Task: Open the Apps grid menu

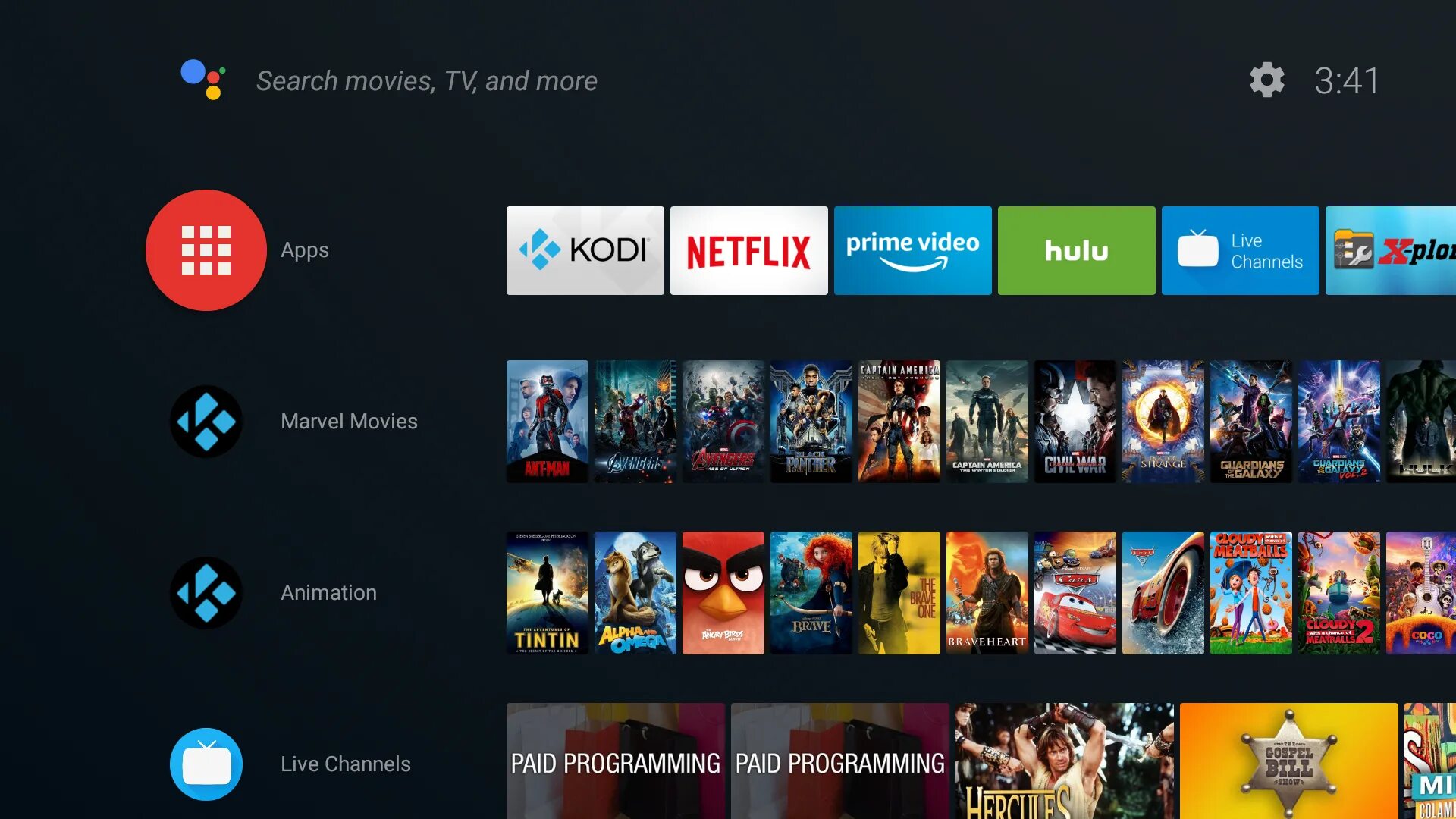Action: (206, 250)
